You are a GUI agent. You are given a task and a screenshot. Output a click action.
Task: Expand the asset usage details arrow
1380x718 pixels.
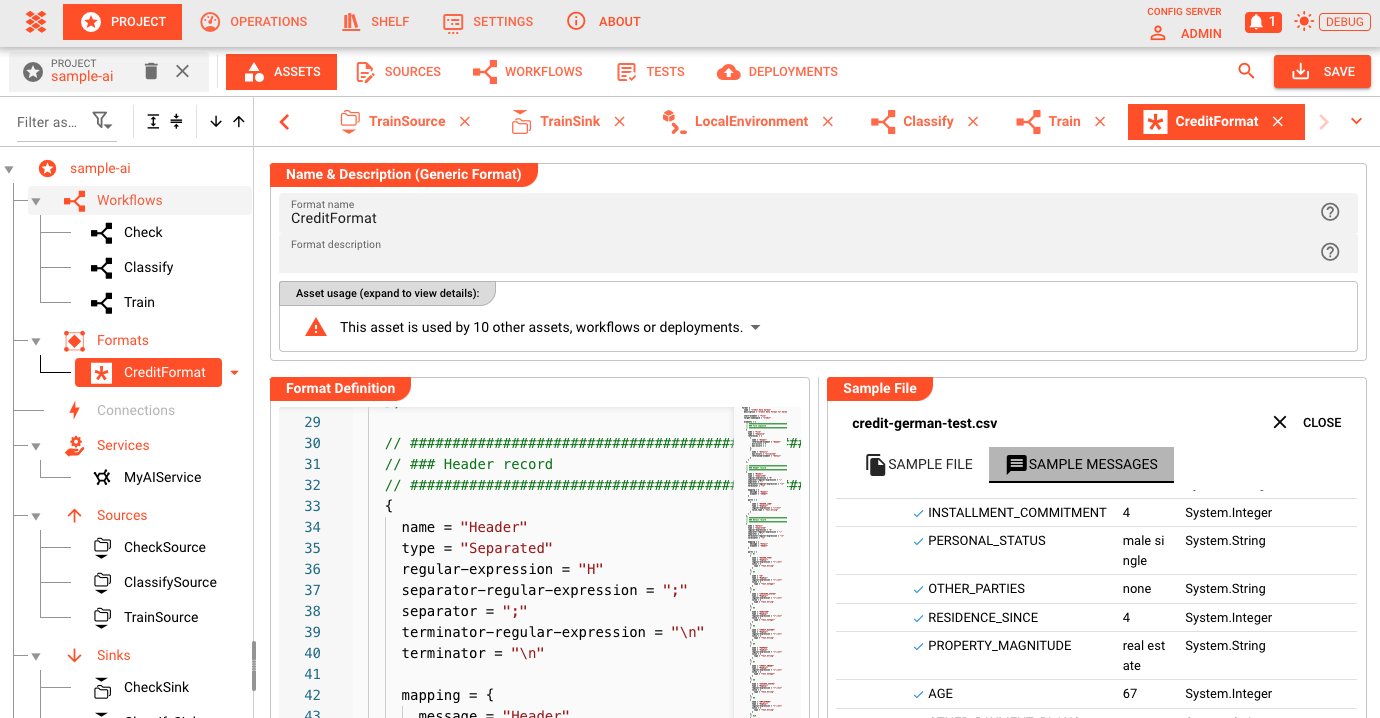click(x=755, y=328)
